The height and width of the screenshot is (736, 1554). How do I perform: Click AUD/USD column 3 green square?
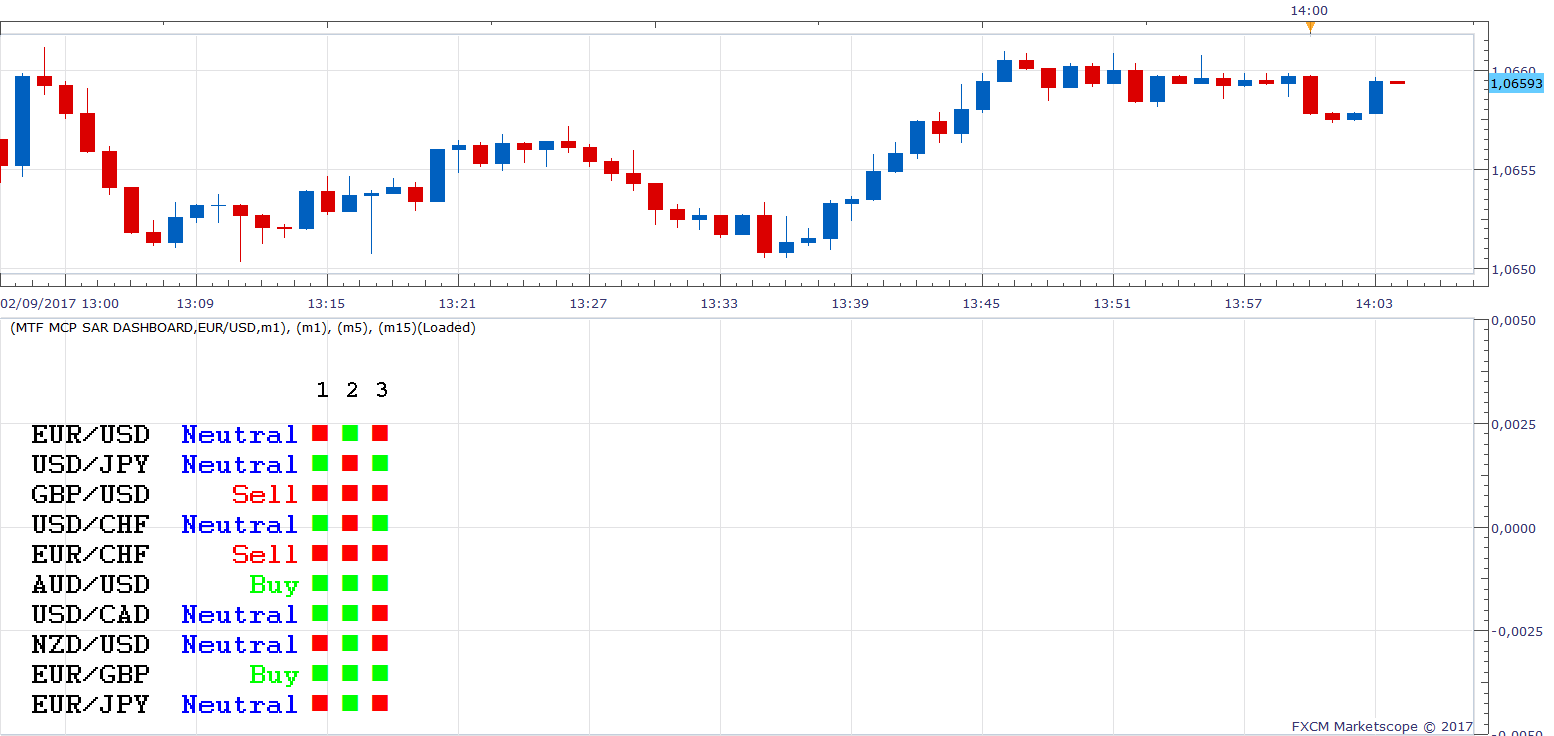380,583
